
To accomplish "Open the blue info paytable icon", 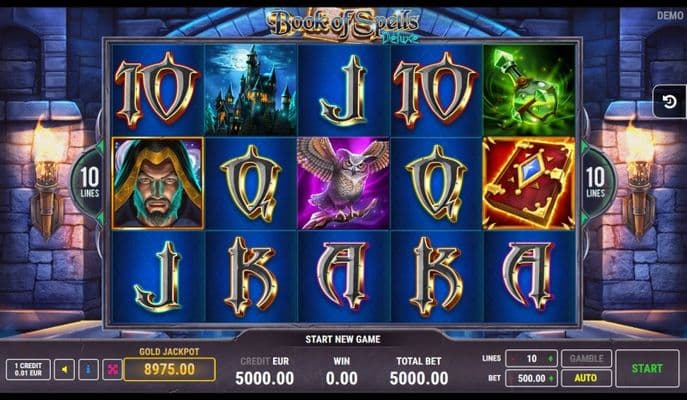I will click(x=88, y=369).
